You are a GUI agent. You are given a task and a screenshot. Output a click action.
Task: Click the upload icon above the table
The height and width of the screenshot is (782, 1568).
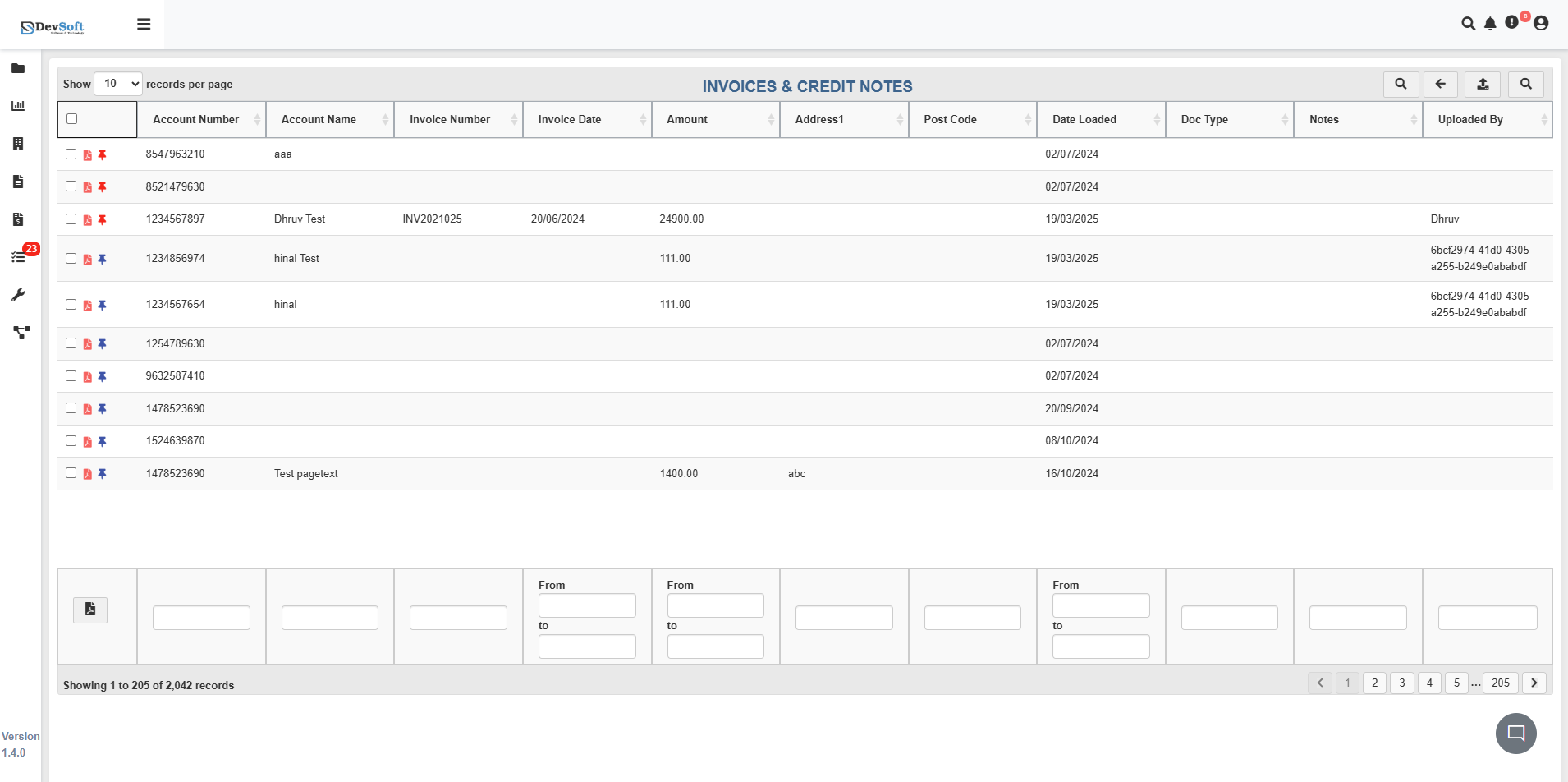[1482, 84]
